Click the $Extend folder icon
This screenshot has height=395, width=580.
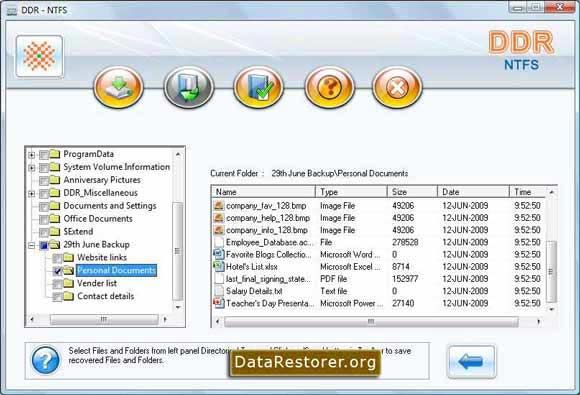point(55,232)
